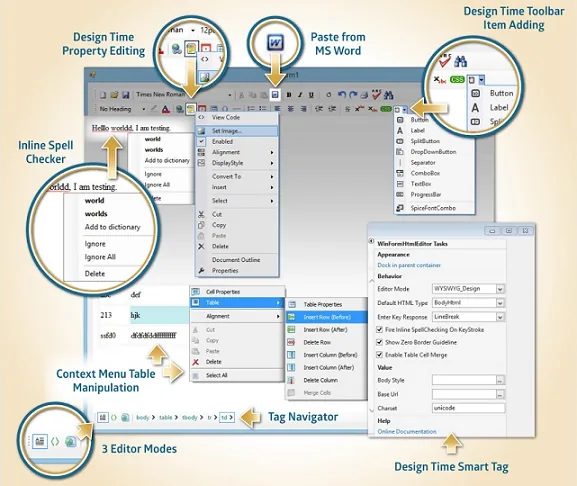577x486 pixels.
Task: Select Insert Row (After) from submenu
Action: [x=326, y=330]
